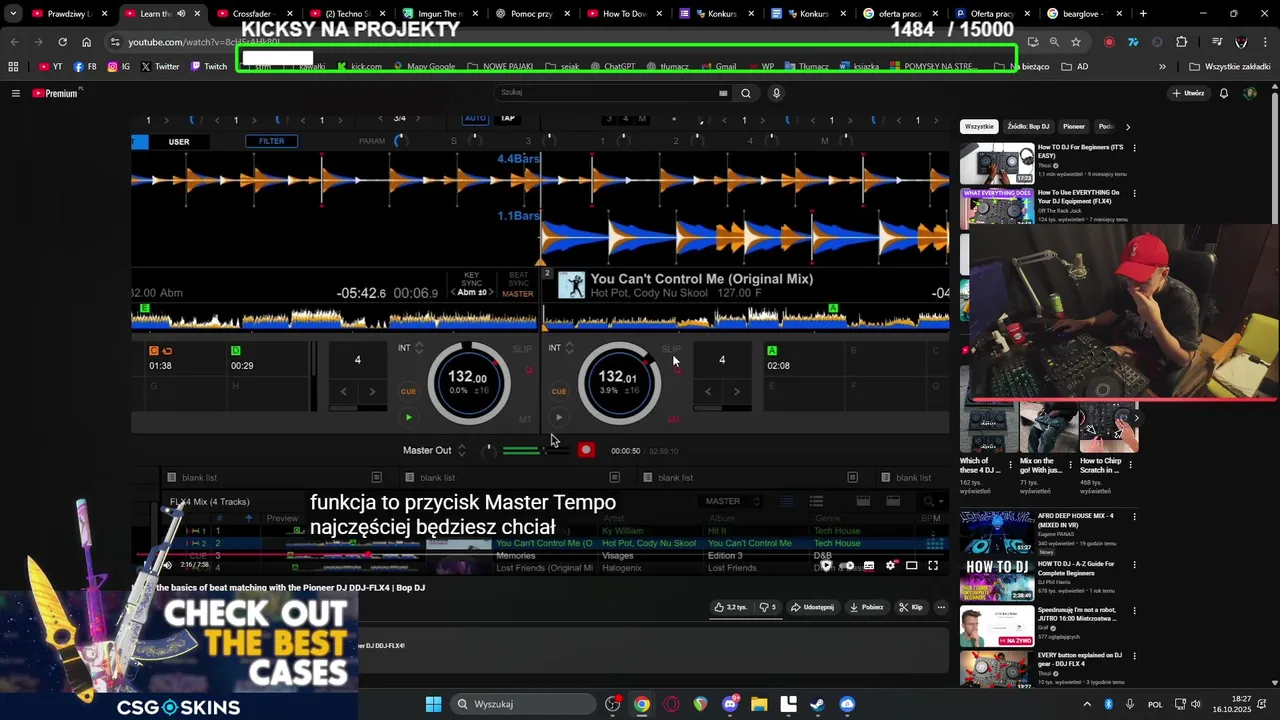Open the Twitch bookmark
Screen dimensions: 1280x720
(x=209, y=67)
